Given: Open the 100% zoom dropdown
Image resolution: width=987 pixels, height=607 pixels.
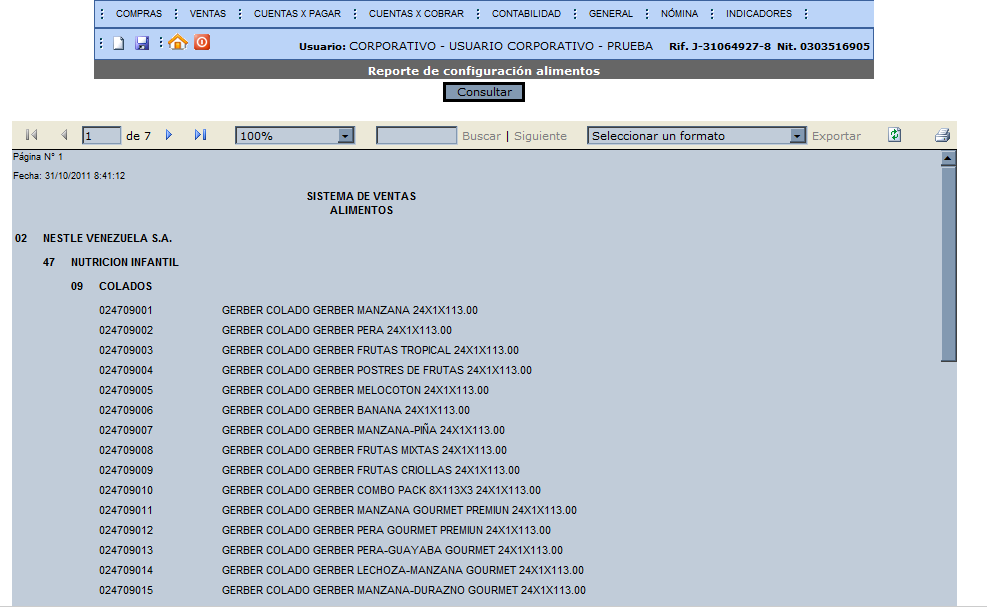Looking at the screenshot, I should pos(295,135).
